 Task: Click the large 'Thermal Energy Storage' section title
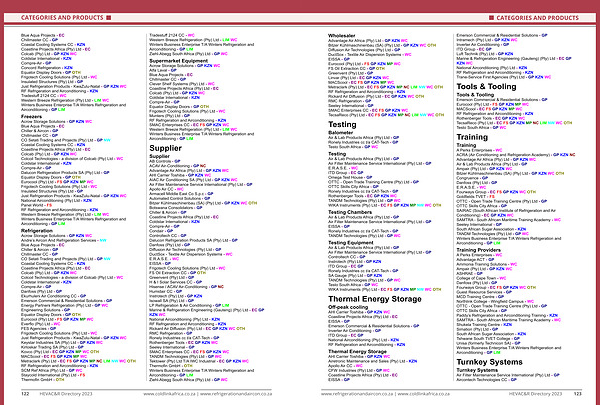375,299
